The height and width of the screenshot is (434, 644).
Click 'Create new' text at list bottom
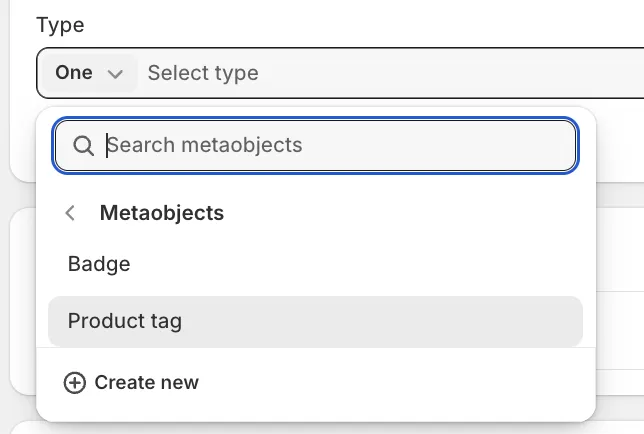coord(146,383)
